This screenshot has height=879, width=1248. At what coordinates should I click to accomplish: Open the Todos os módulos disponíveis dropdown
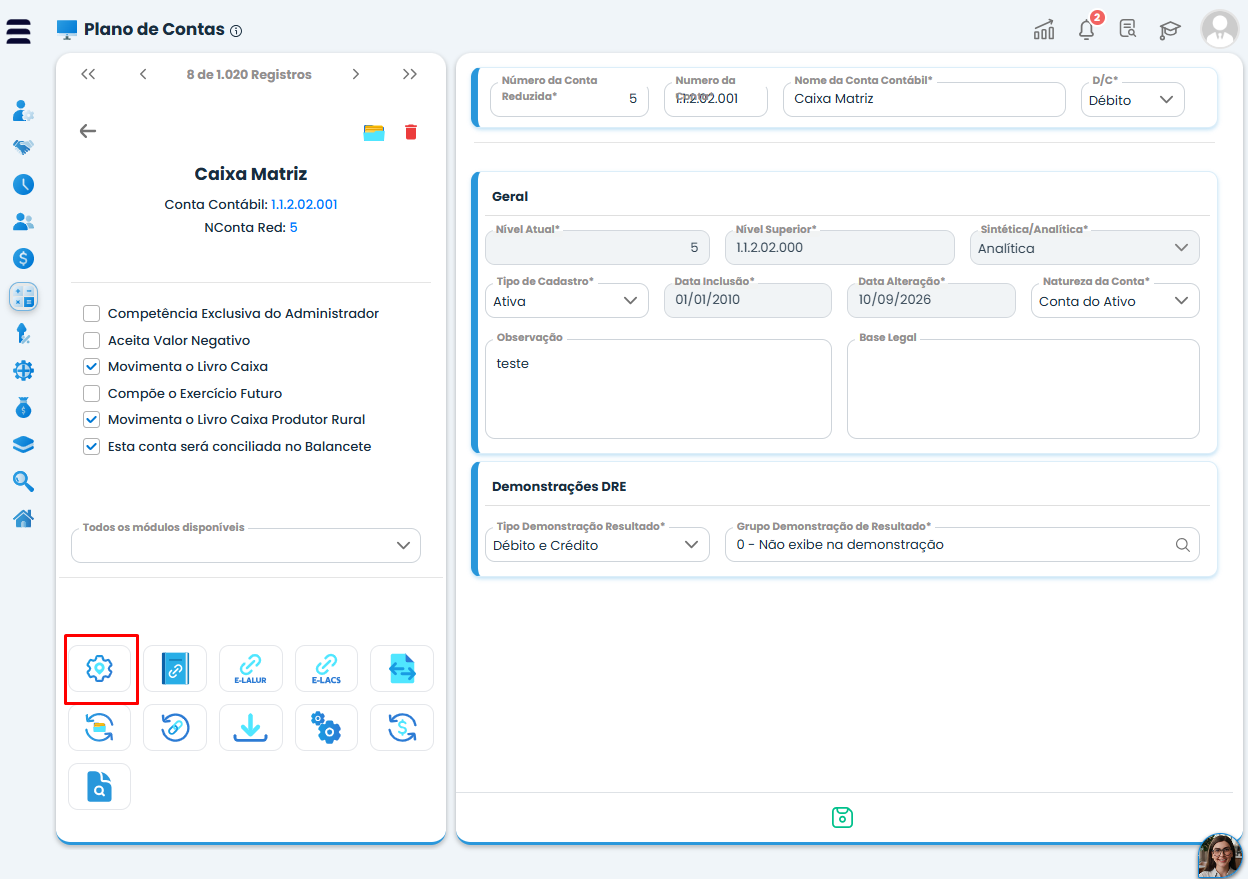pyautogui.click(x=246, y=545)
